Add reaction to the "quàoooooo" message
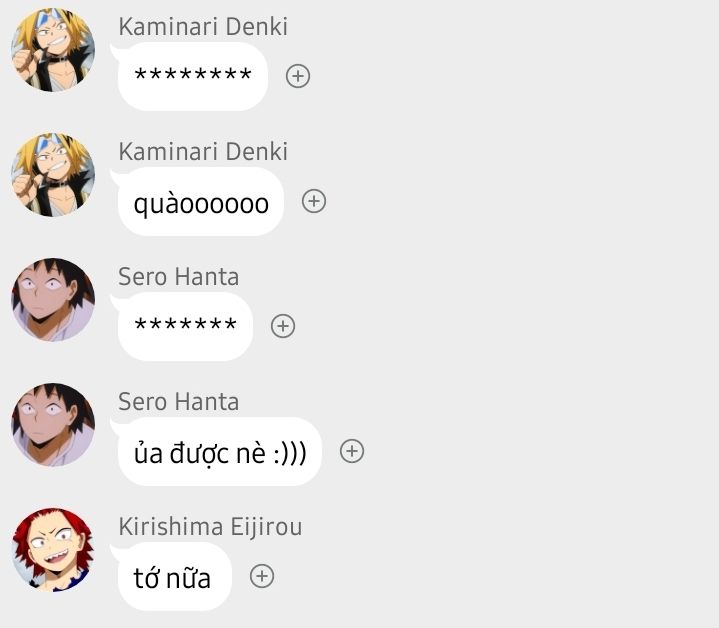 click(x=314, y=201)
